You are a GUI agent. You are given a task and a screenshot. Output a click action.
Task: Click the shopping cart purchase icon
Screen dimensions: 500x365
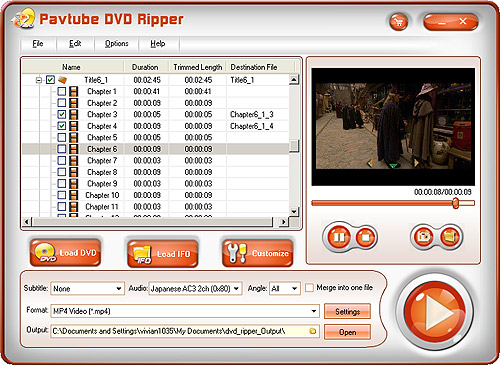tap(399, 22)
